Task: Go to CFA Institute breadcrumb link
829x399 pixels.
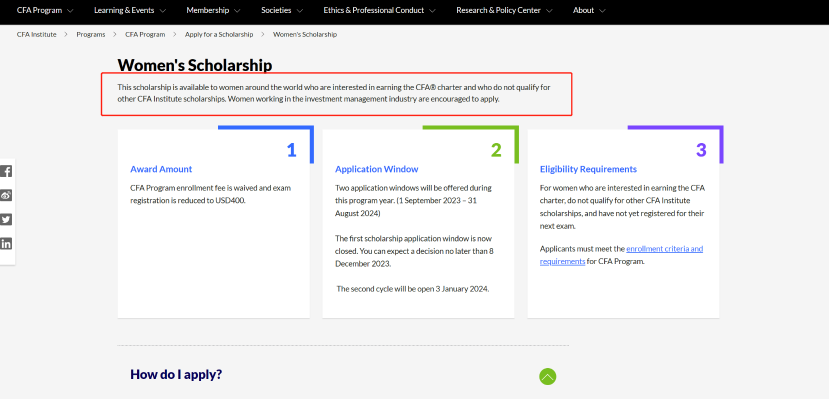Action: click(36, 34)
